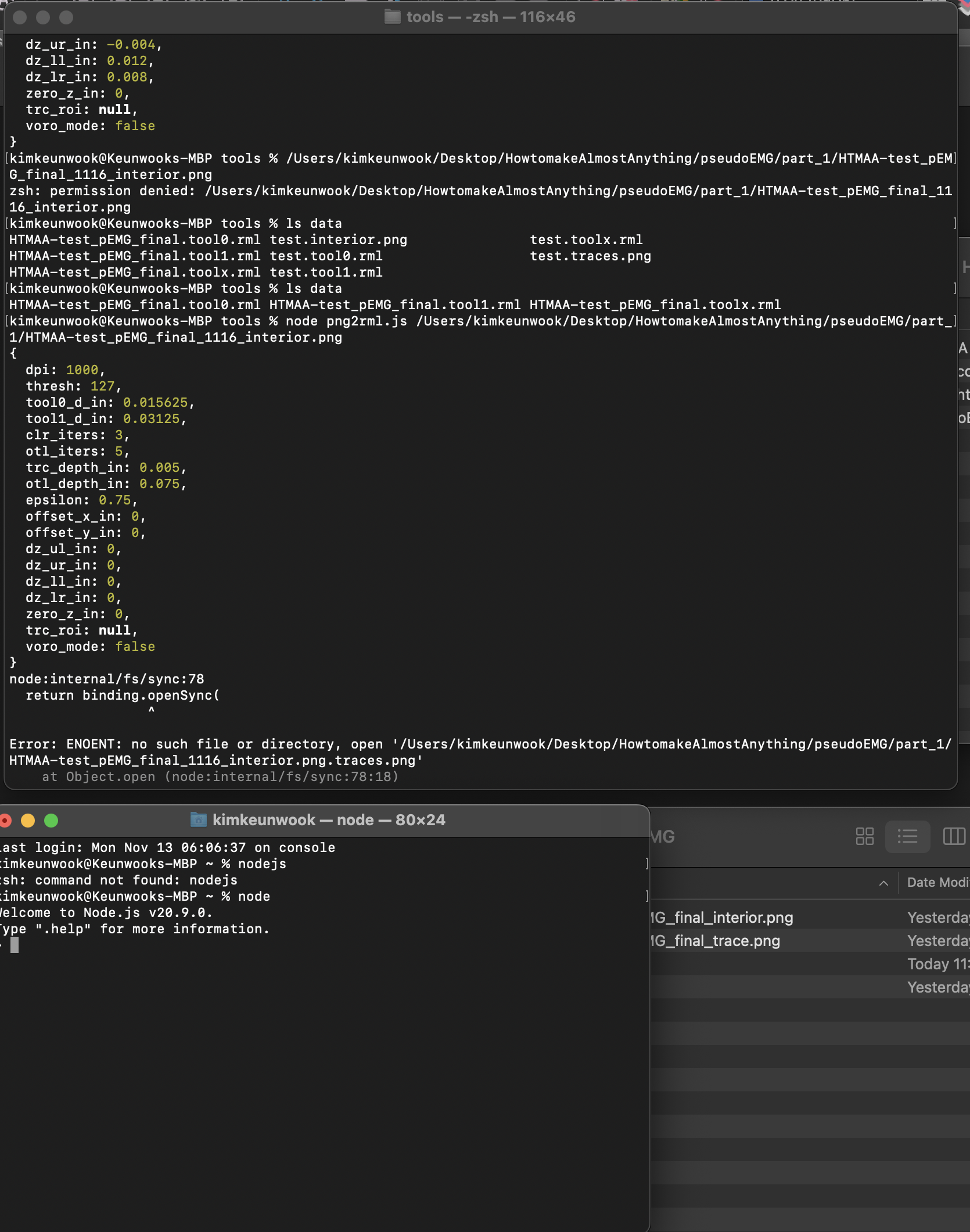Click the 'node png2rml.js' command text
This screenshot has width=970, height=1232.
(346, 321)
